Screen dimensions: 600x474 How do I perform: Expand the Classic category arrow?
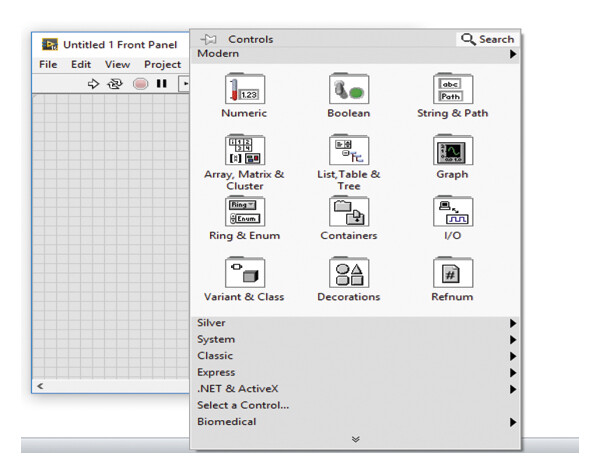[513, 356]
